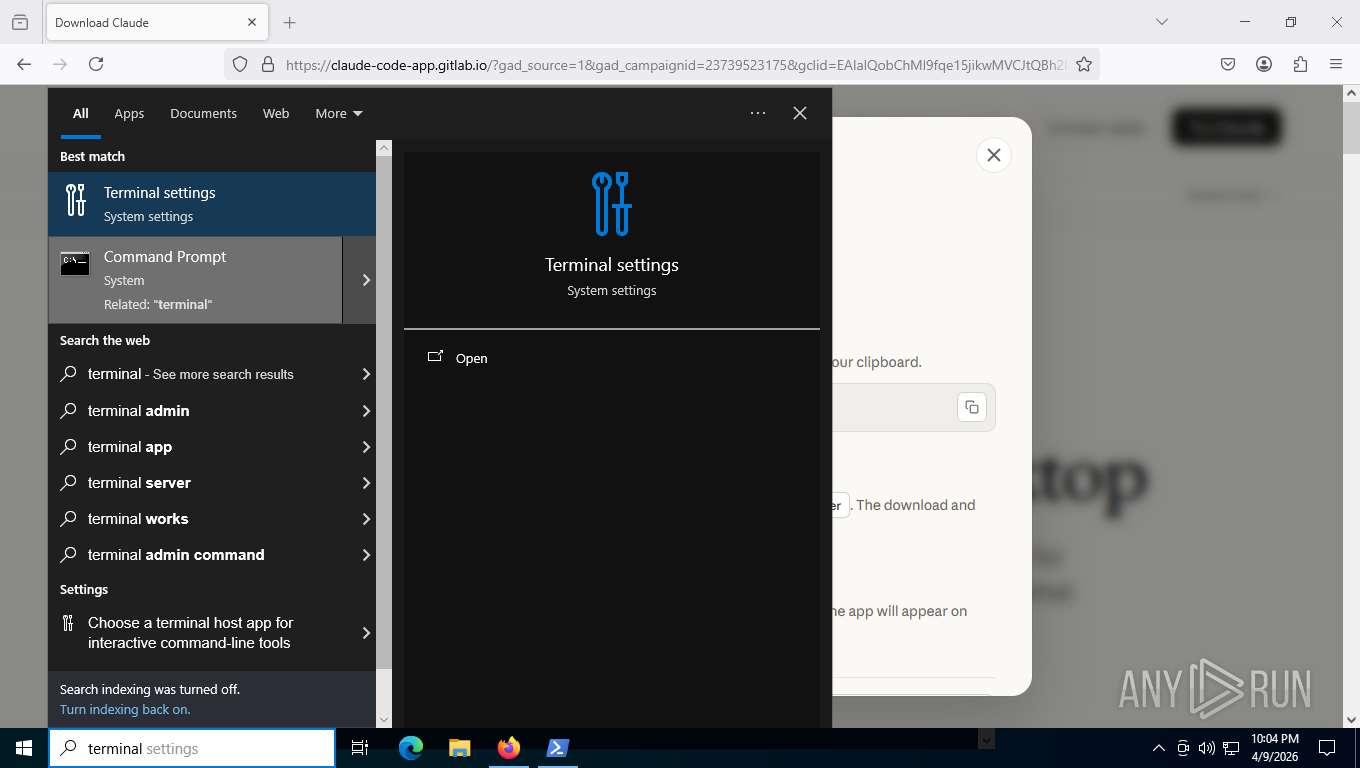Open PowerShell from the taskbar
The height and width of the screenshot is (768, 1360).
click(x=558, y=748)
